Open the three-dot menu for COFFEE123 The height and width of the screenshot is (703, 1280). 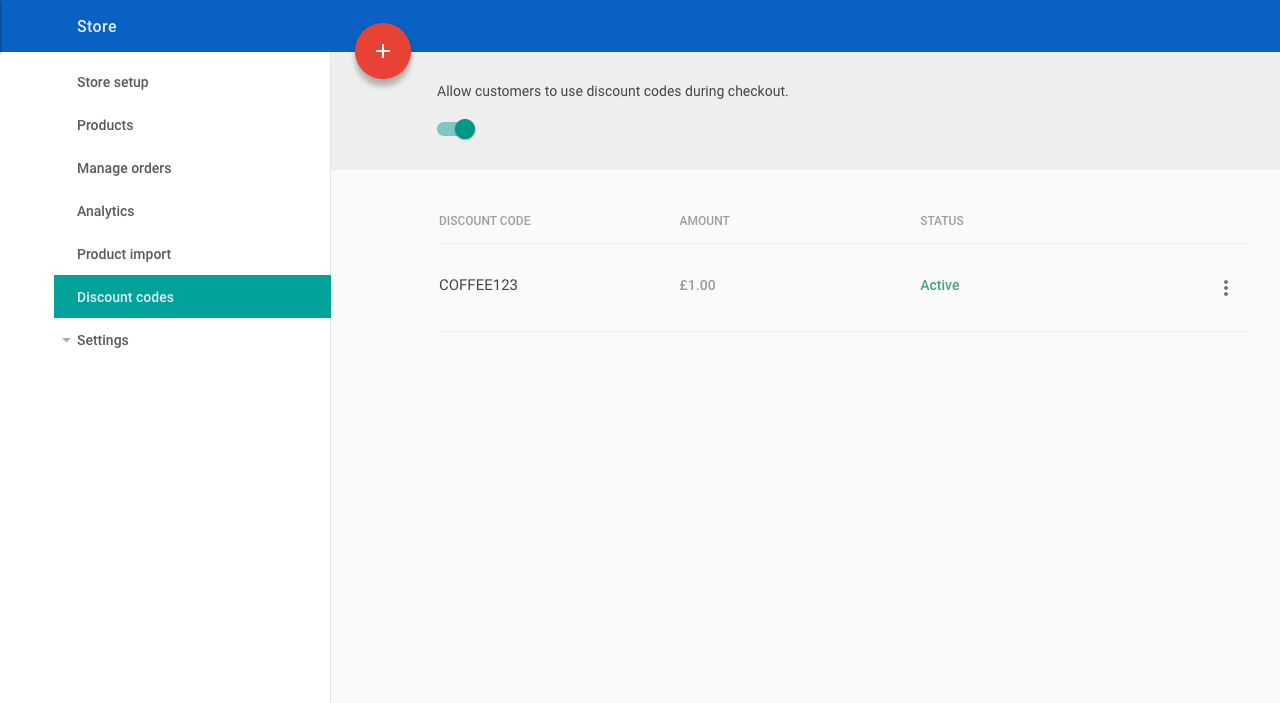click(1226, 288)
